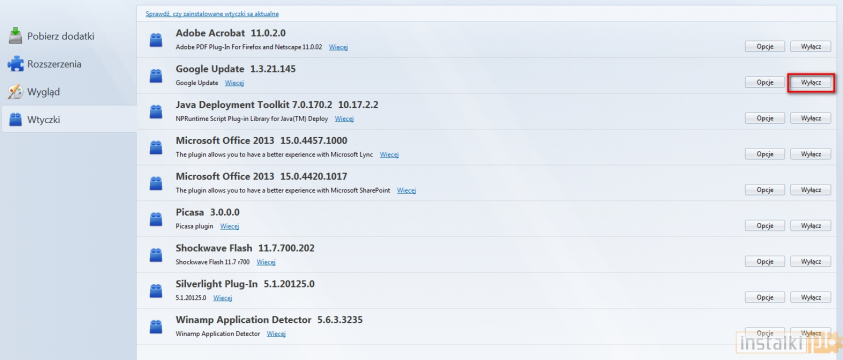Image resolution: width=843 pixels, height=360 pixels.
Task: Open Więcej link for Adobe Acrobat
Action: coord(338,47)
